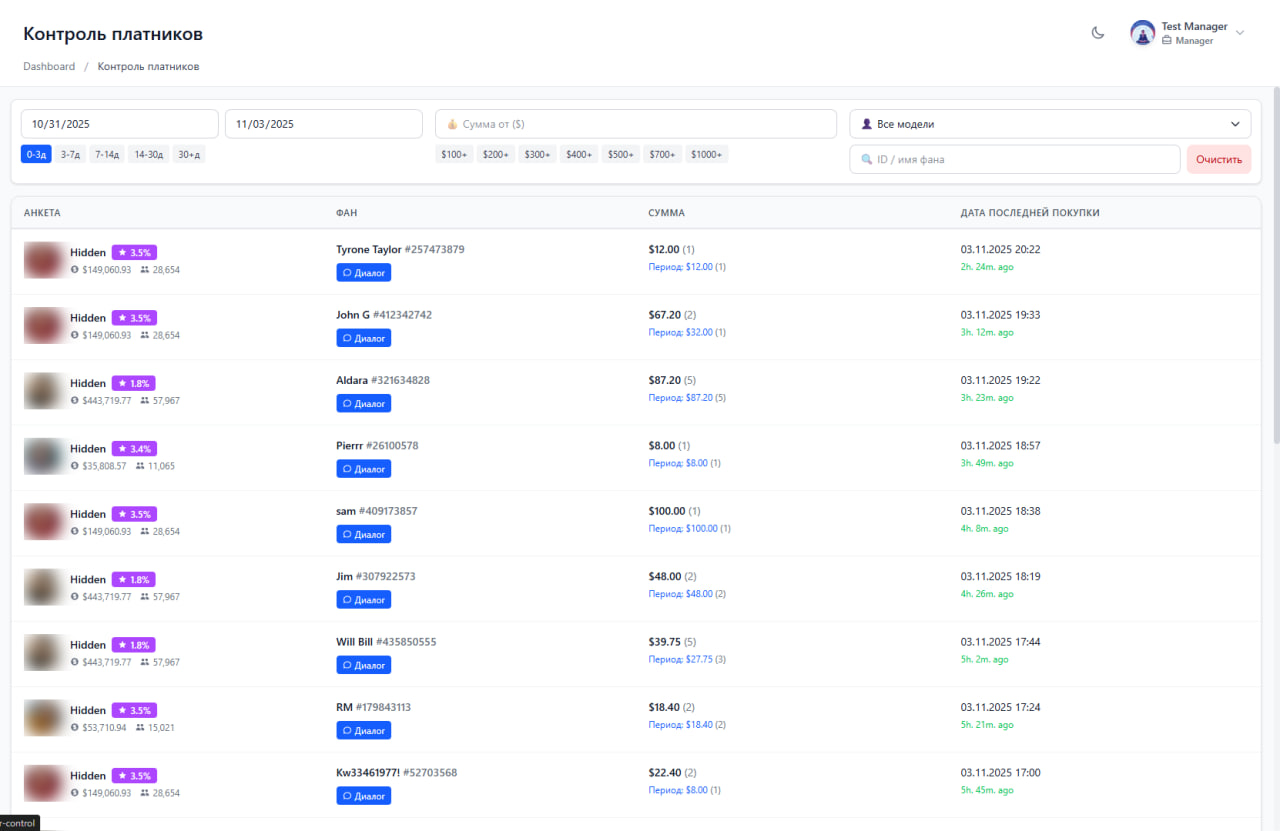Click the ID / имя фана input field
The width and height of the screenshot is (1280, 831).
point(1014,159)
